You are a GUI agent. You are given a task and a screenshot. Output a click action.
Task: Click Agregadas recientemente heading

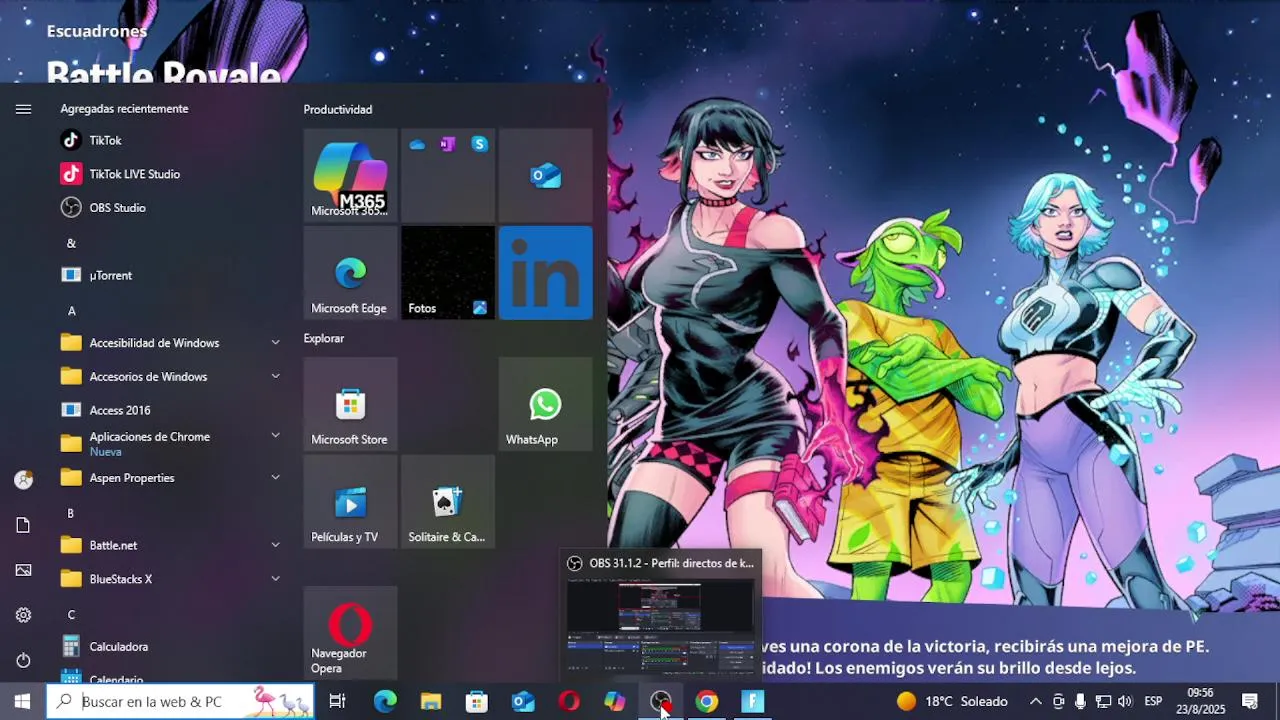coord(124,108)
